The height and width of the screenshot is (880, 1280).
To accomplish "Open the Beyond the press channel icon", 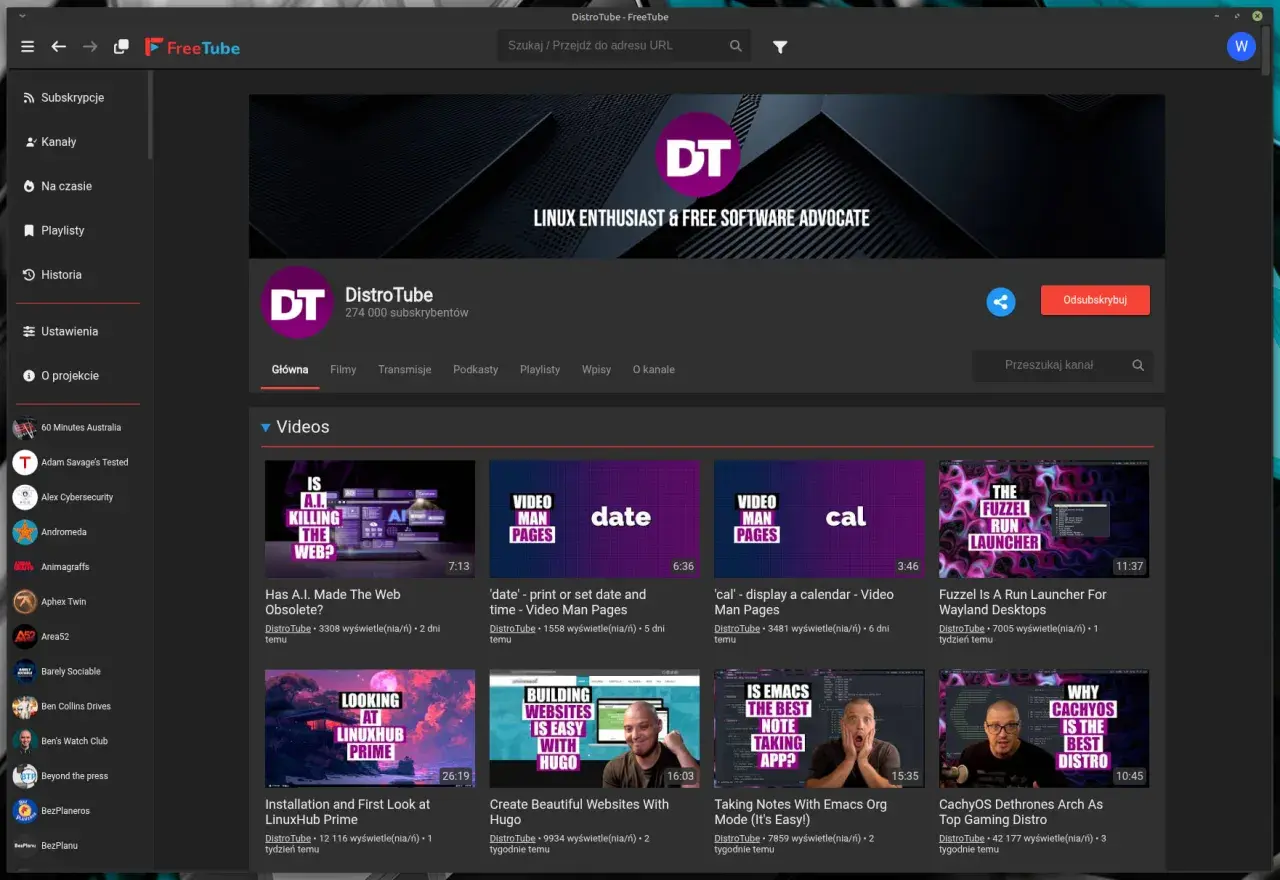I will coord(25,776).
